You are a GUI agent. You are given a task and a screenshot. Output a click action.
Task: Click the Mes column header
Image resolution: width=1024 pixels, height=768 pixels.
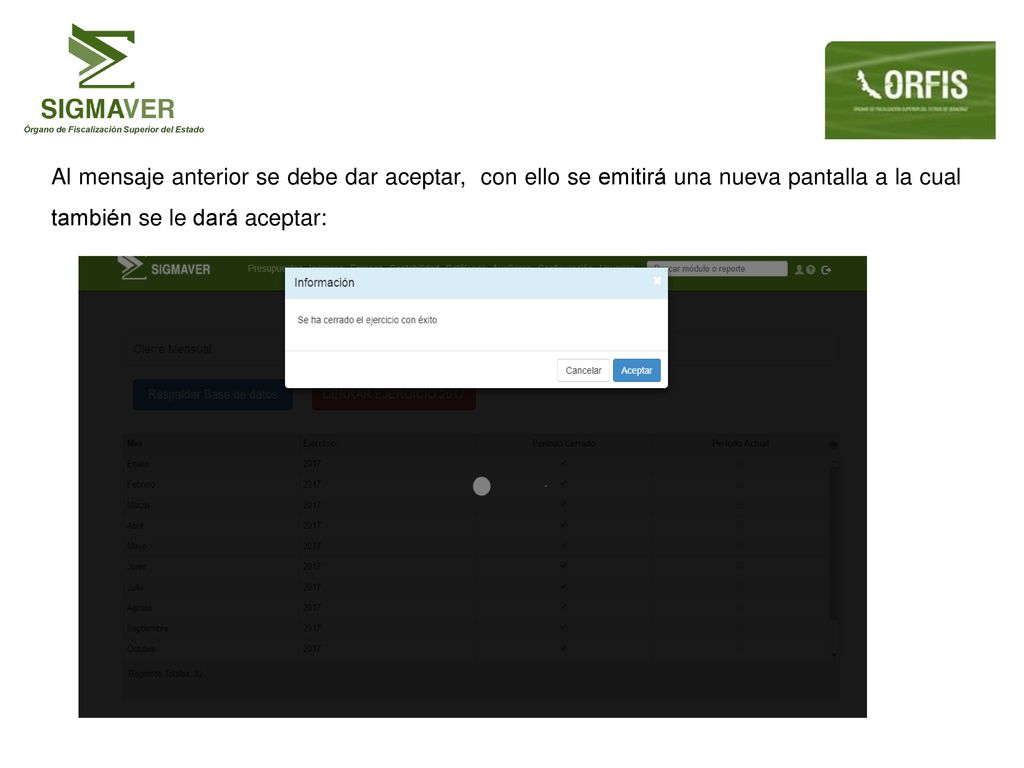coord(135,443)
